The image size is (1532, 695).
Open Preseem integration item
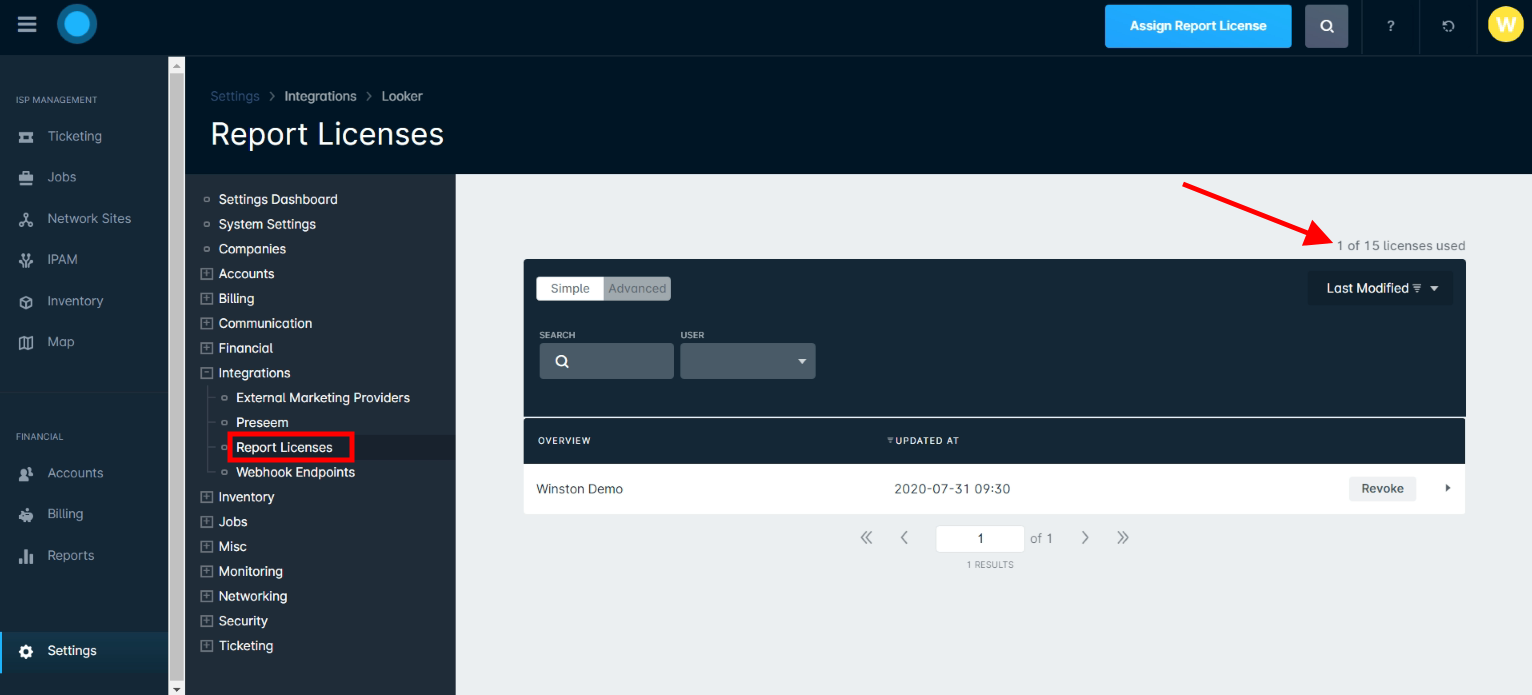[262, 423]
